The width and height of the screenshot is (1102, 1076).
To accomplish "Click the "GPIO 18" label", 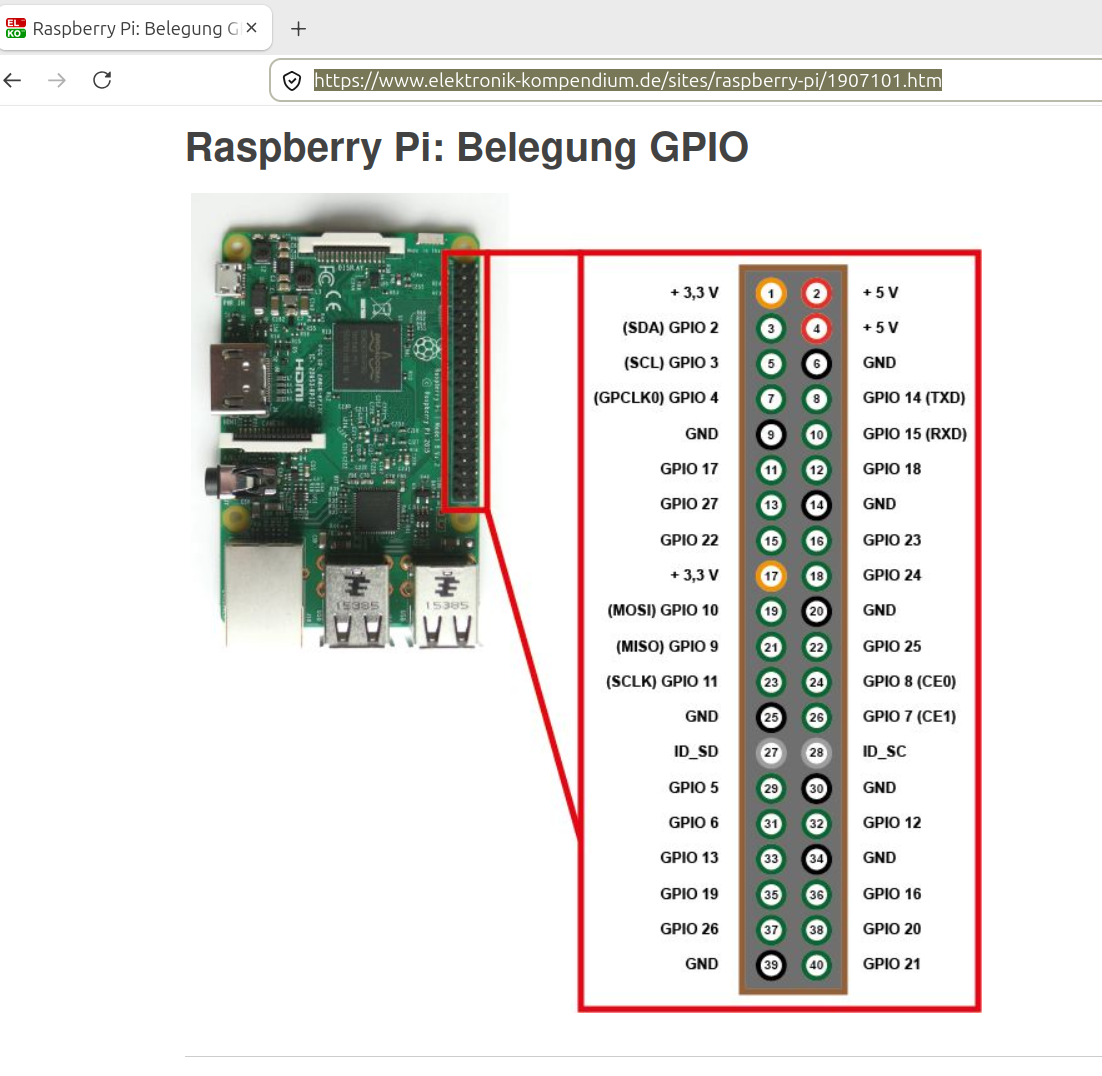I will point(892,469).
